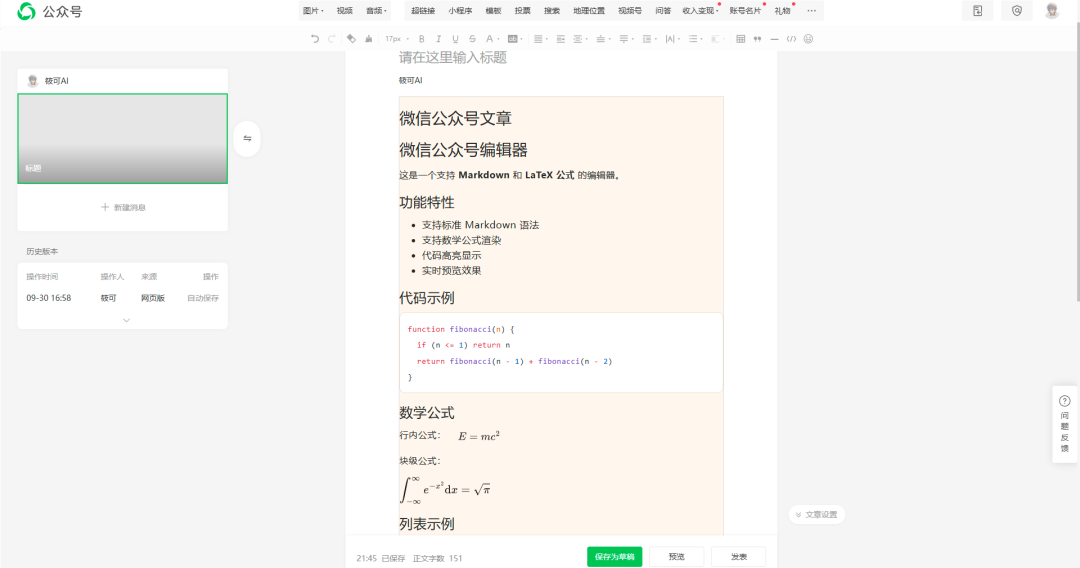Select the article cover thumbnail
The image size is (1080, 568).
coord(123,138)
